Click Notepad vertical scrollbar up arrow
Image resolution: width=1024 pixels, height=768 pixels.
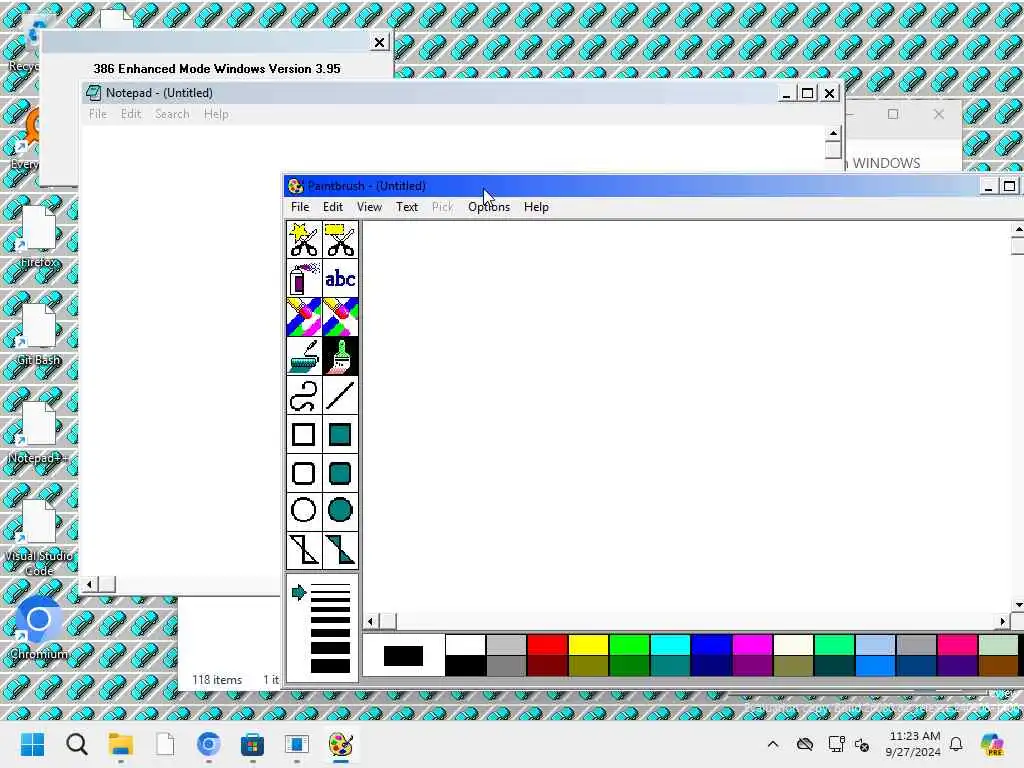[833, 133]
